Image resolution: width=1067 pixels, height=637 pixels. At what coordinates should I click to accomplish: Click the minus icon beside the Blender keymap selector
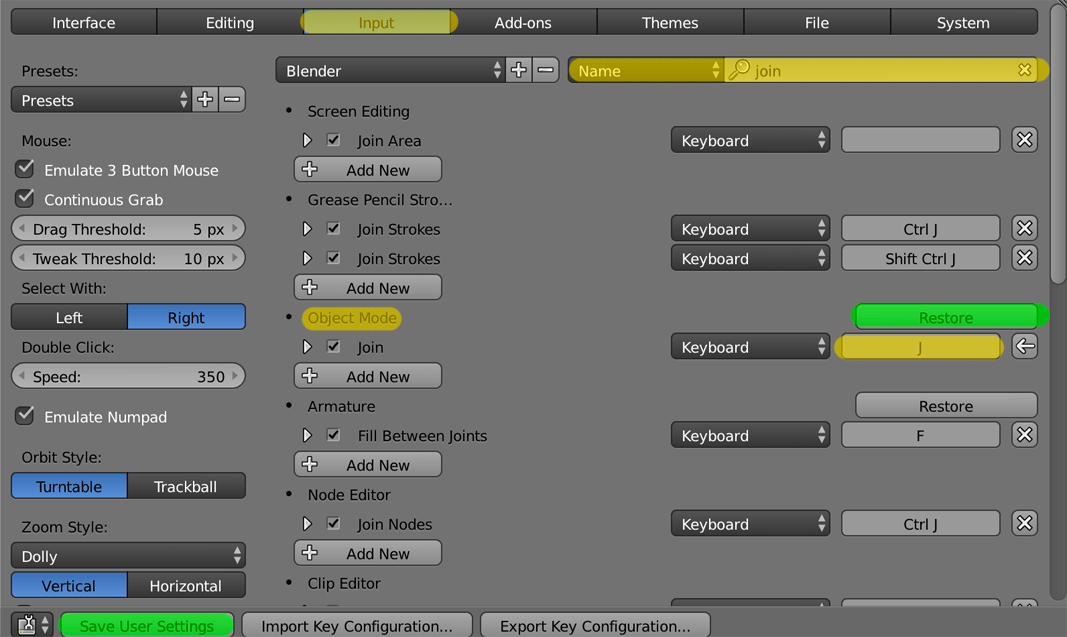pyautogui.click(x=545, y=69)
